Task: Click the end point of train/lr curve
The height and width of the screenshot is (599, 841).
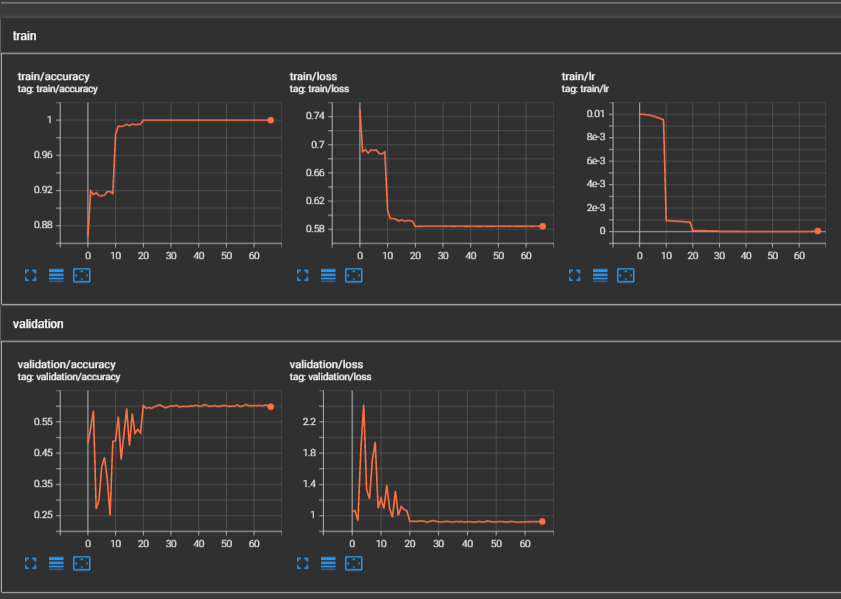Action: 817,231
